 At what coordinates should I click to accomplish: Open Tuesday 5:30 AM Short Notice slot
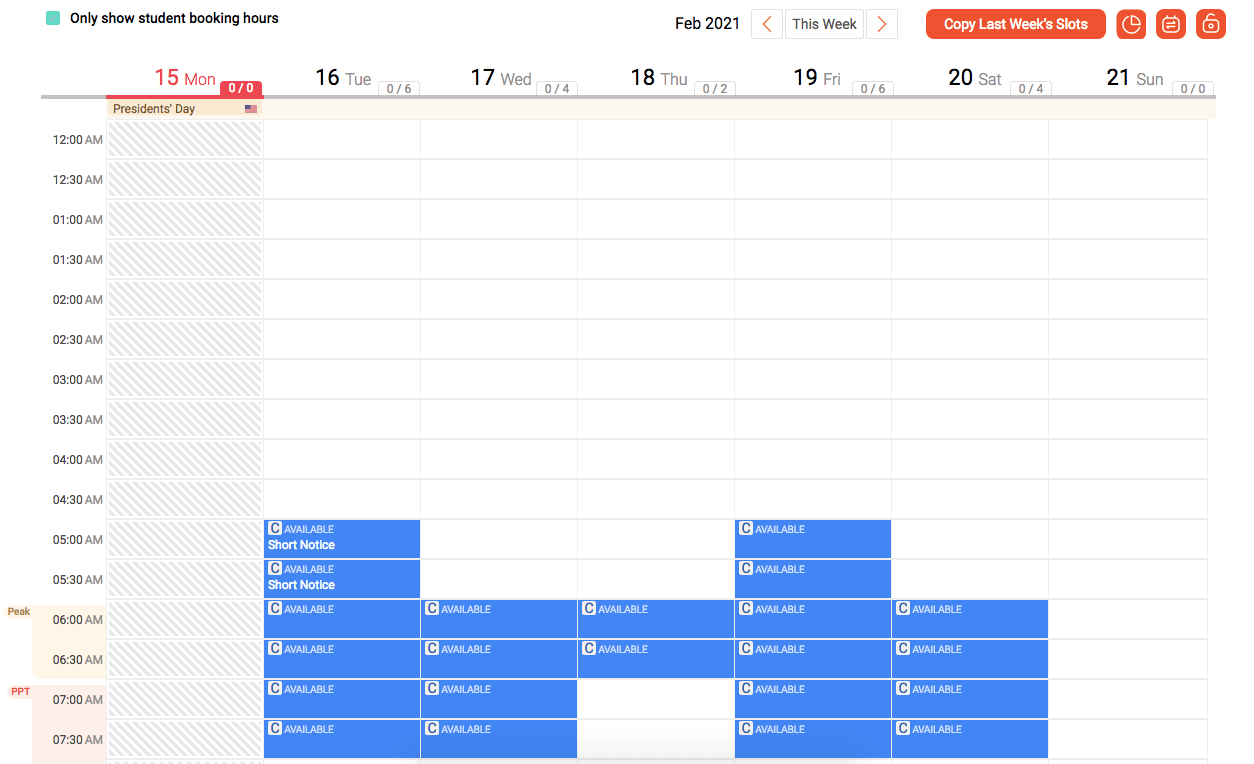tap(342, 579)
